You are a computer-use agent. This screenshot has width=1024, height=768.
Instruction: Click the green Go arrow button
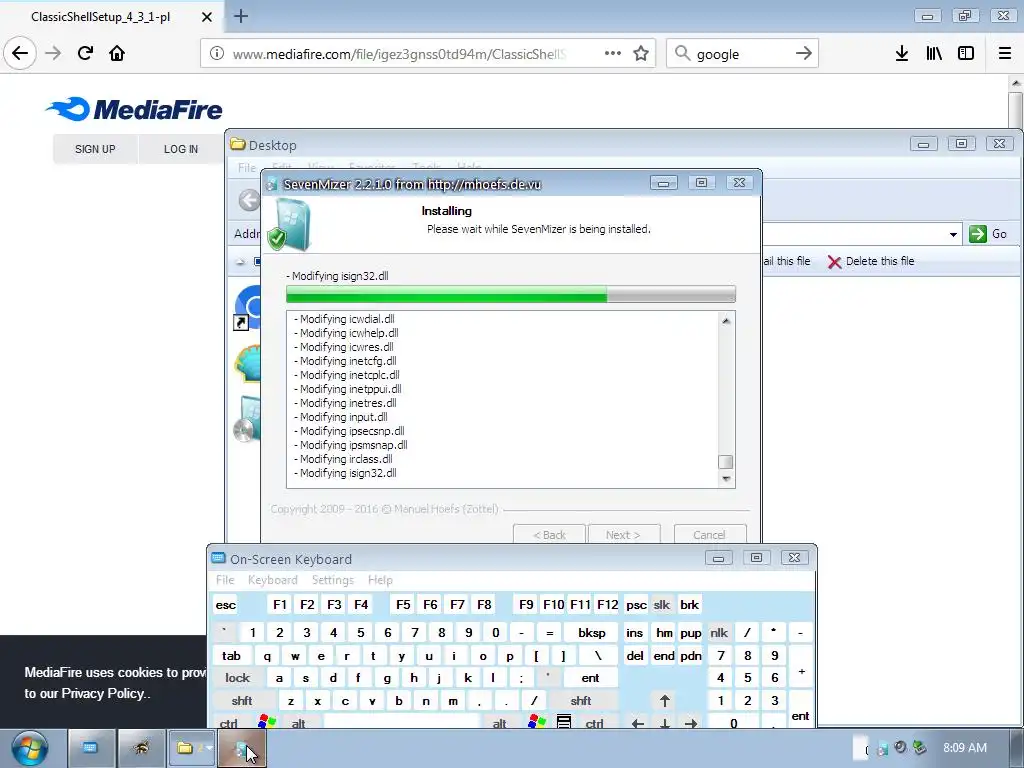(978, 234)
